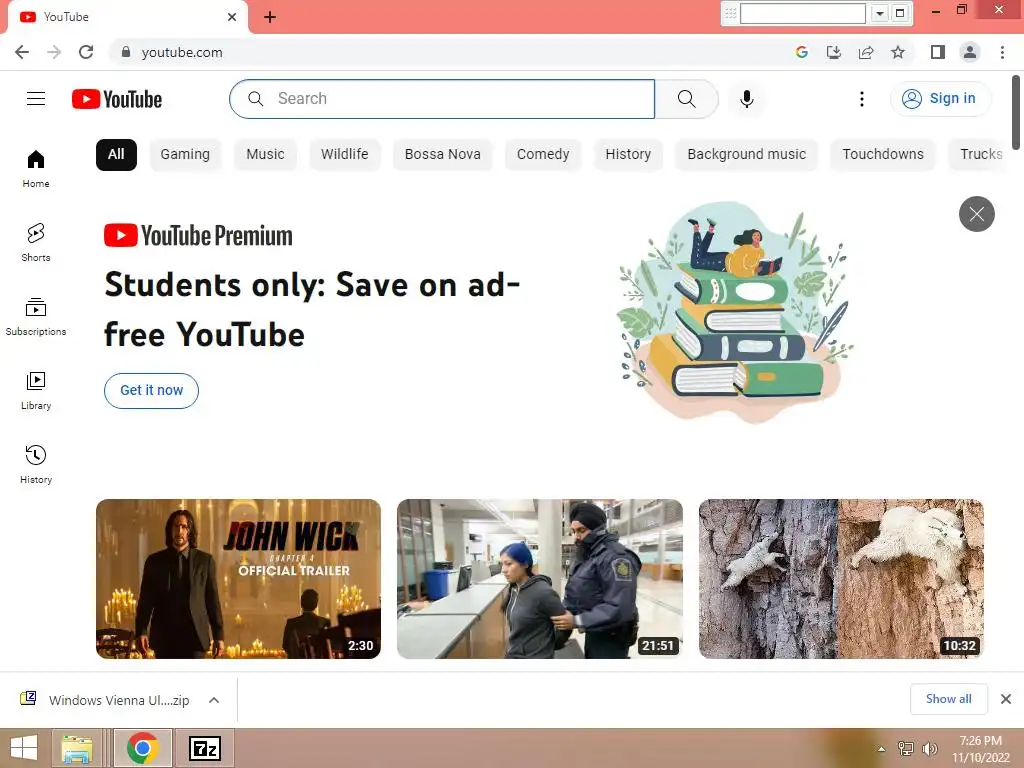Reload the page with refresh icon
Image resolution: width=1024 pixels, height=768 pixels.
click(86, 52)
